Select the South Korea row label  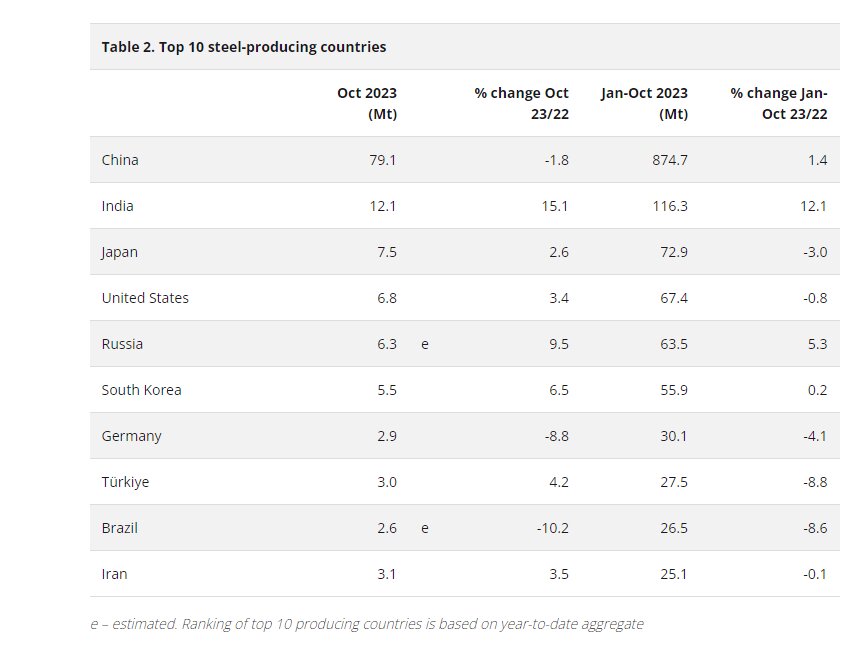tap(141, 390)
